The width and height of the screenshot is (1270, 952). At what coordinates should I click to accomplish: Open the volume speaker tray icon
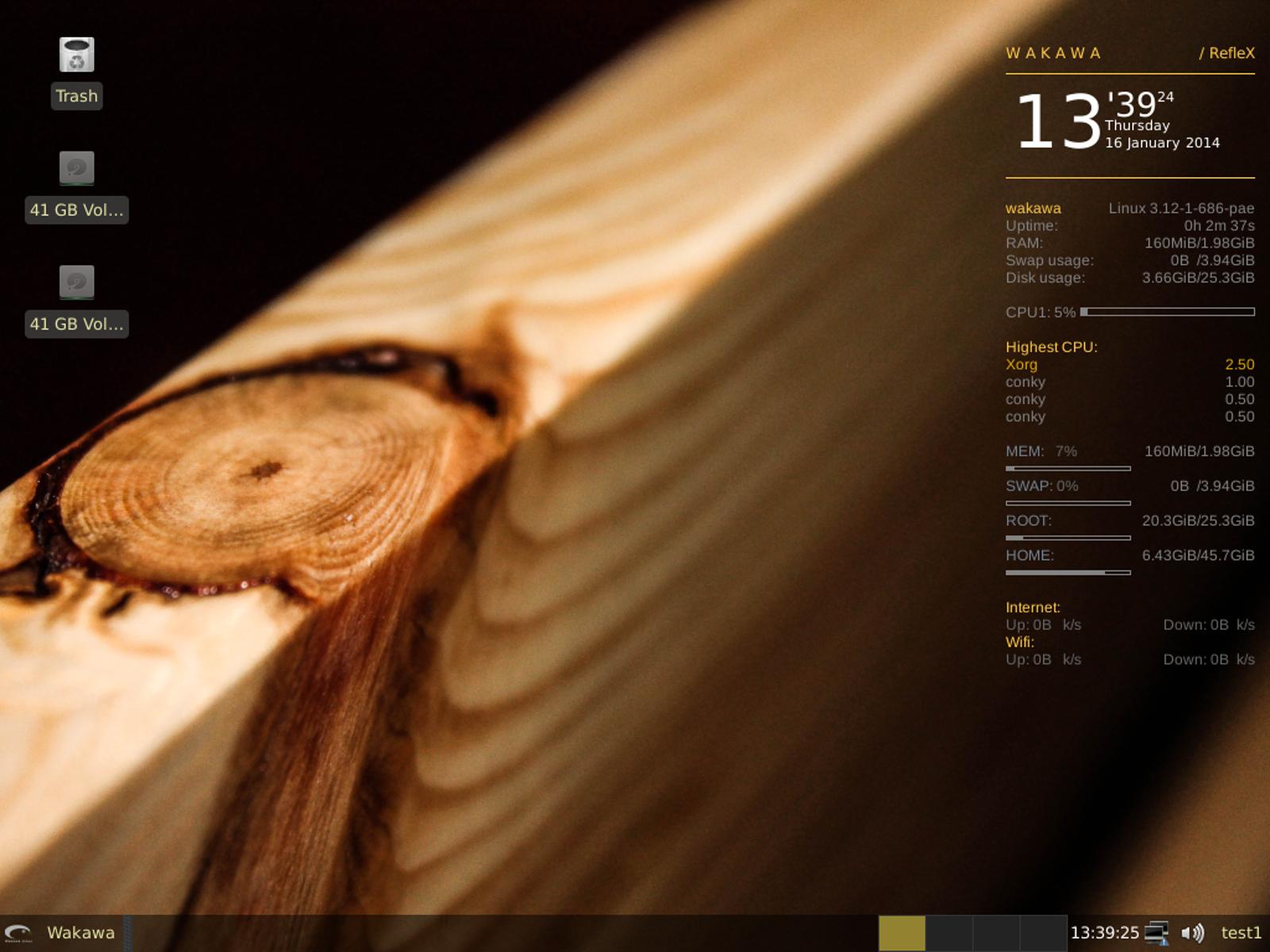coord(1192,933)
